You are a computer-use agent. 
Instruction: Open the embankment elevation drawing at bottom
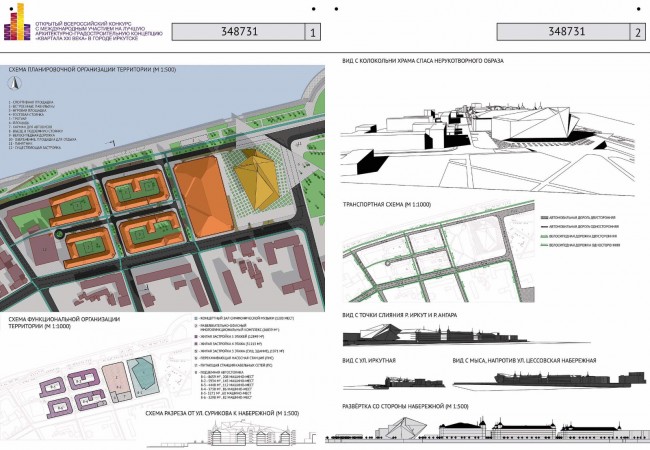point(488,430)
